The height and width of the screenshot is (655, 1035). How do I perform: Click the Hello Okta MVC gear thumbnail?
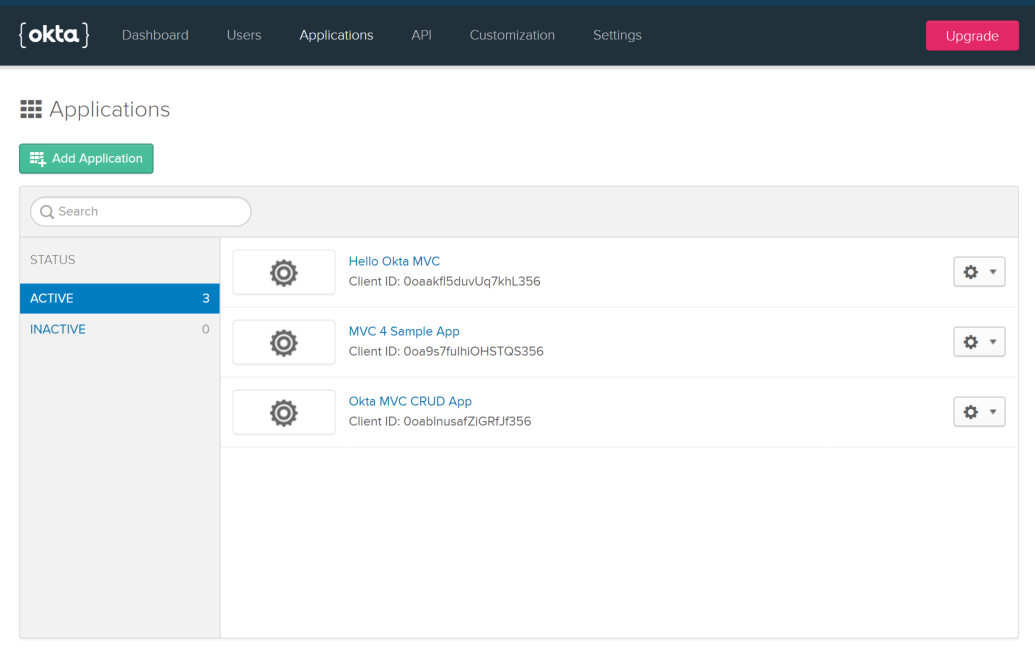click(x=284, y=272)
